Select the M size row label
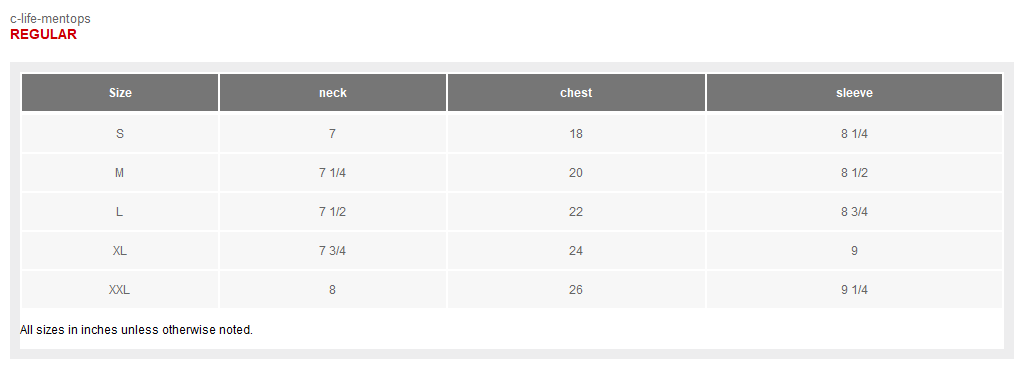This screenshot has height=374, width=1024. pos(120,173)
